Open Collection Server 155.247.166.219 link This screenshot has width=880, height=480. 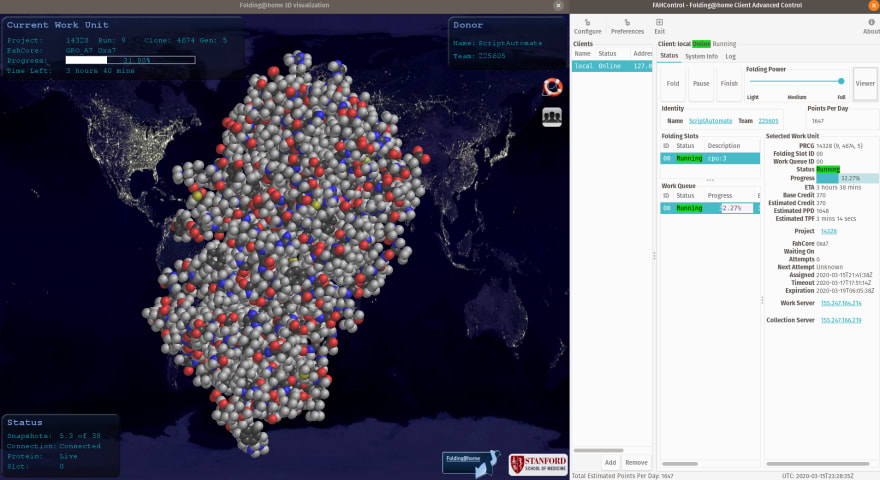[x=841, y=320]
